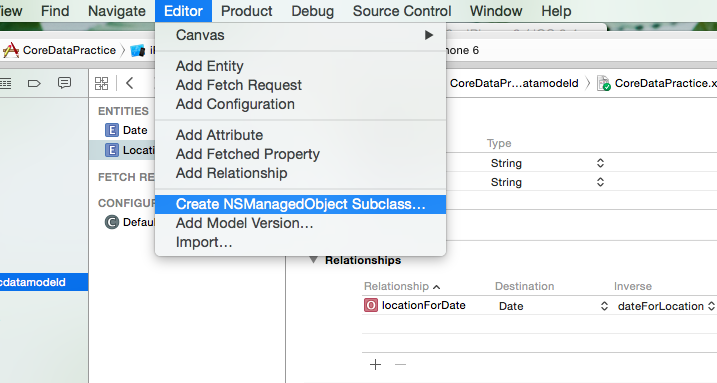Open the Navigate menu

coord(117,11)
